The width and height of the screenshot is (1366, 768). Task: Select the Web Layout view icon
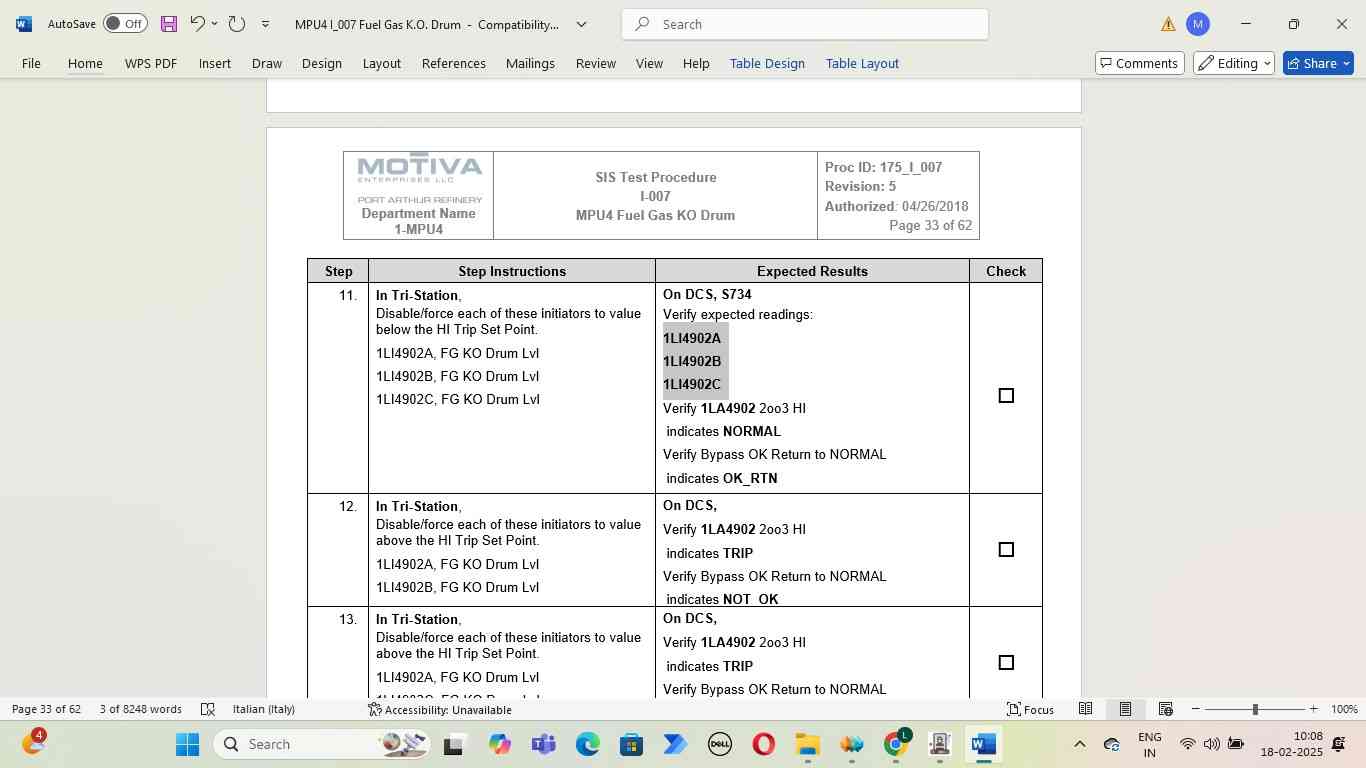coord(1165,709)
